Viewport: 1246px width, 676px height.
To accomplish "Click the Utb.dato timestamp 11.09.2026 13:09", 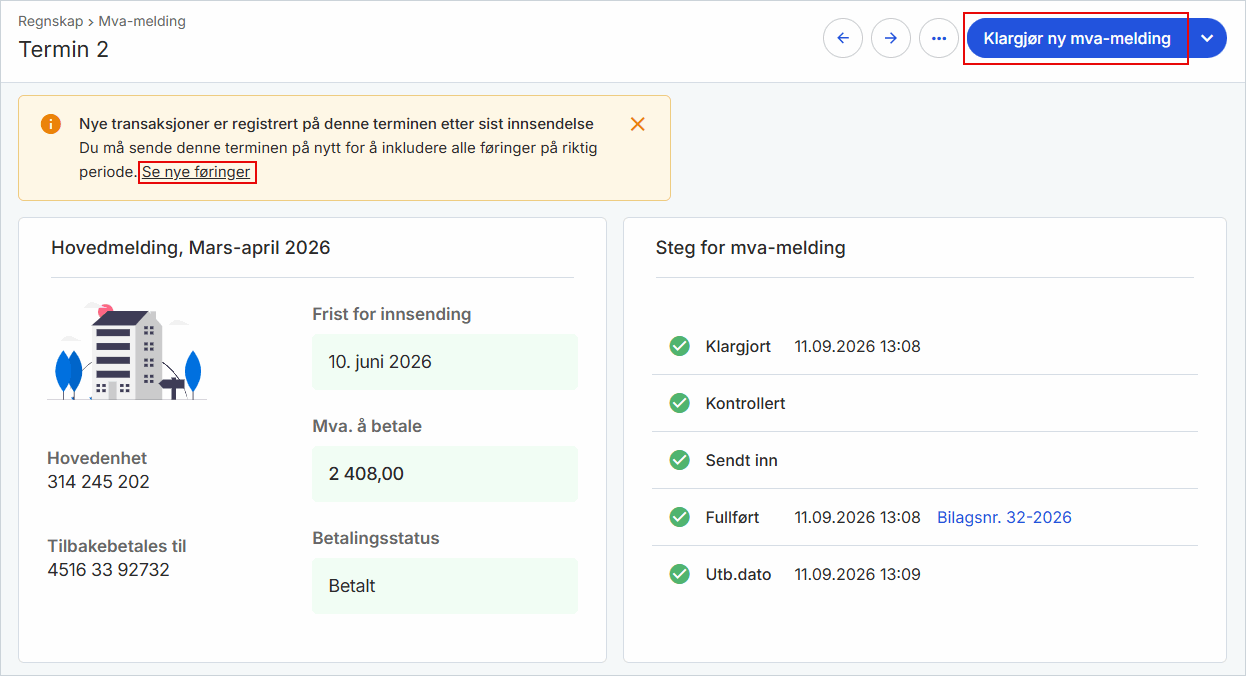I will tap(858, 574).
